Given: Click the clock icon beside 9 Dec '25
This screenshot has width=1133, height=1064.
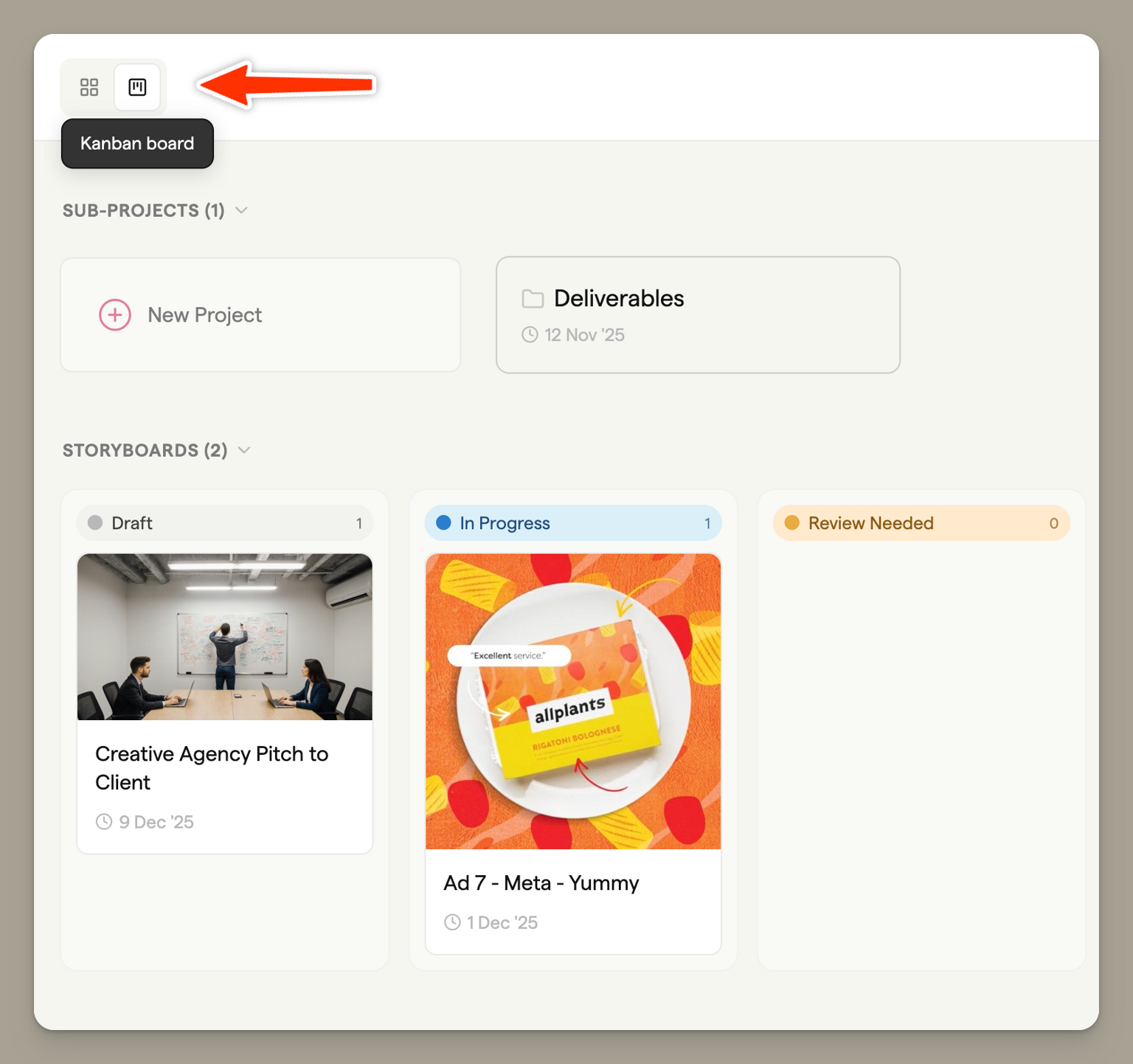Looking at the screenshot, I should tap(104, 822).
